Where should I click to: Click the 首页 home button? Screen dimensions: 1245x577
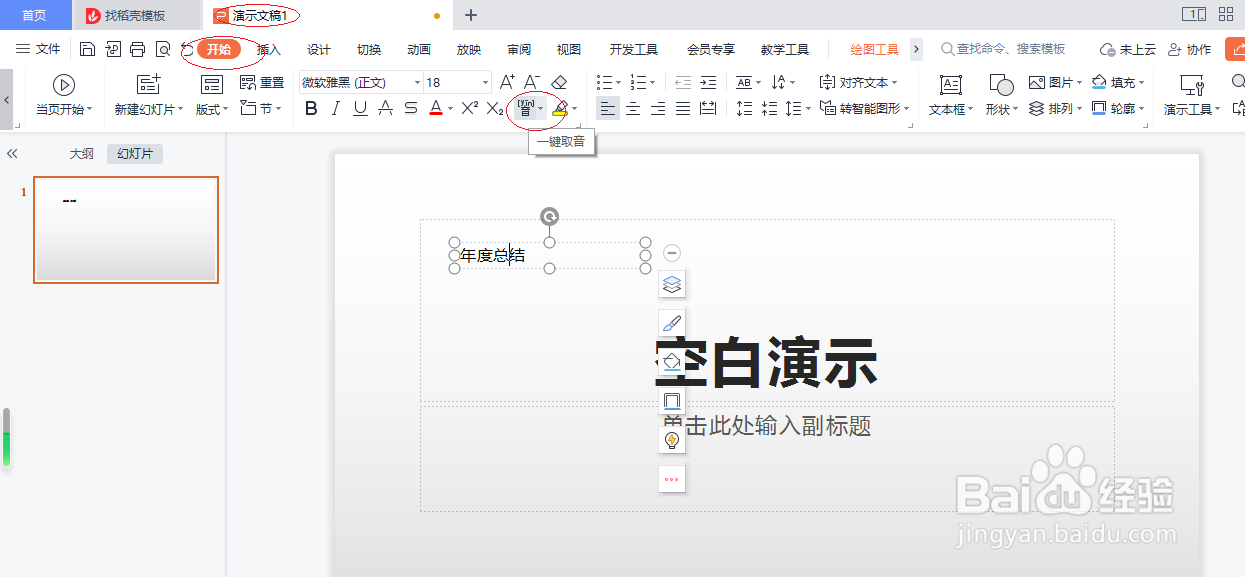click(x=35, y=15)
